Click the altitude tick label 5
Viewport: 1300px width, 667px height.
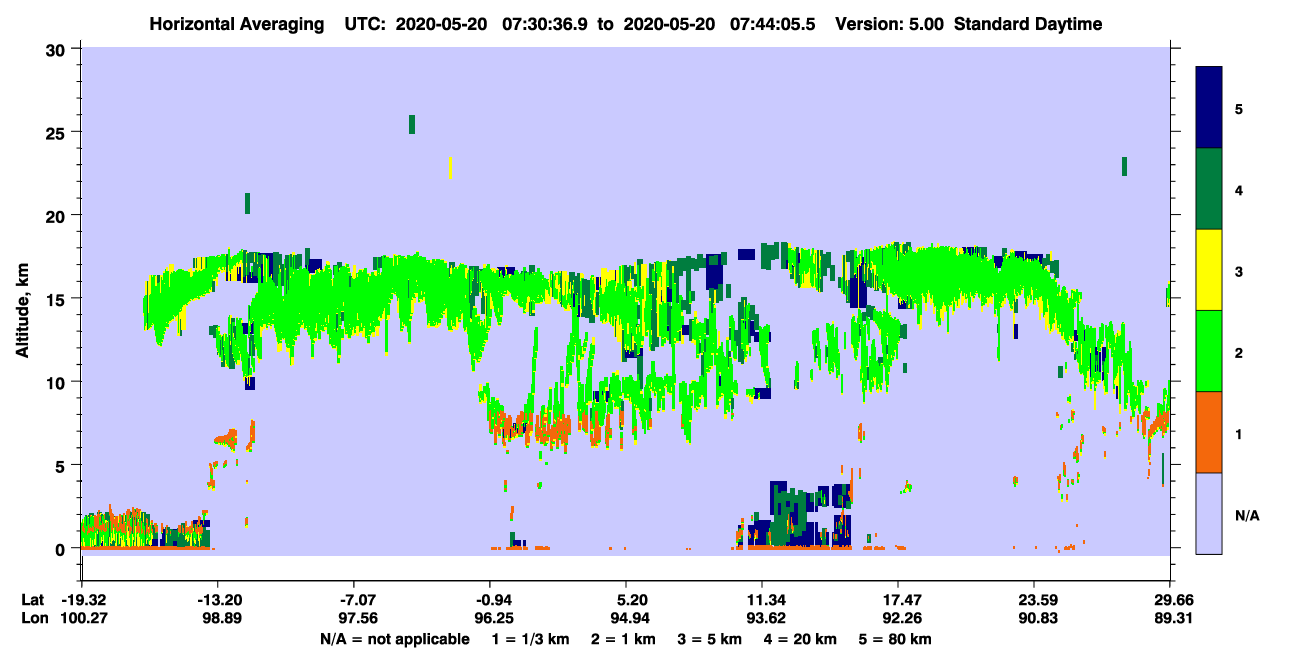pos(62,465)
